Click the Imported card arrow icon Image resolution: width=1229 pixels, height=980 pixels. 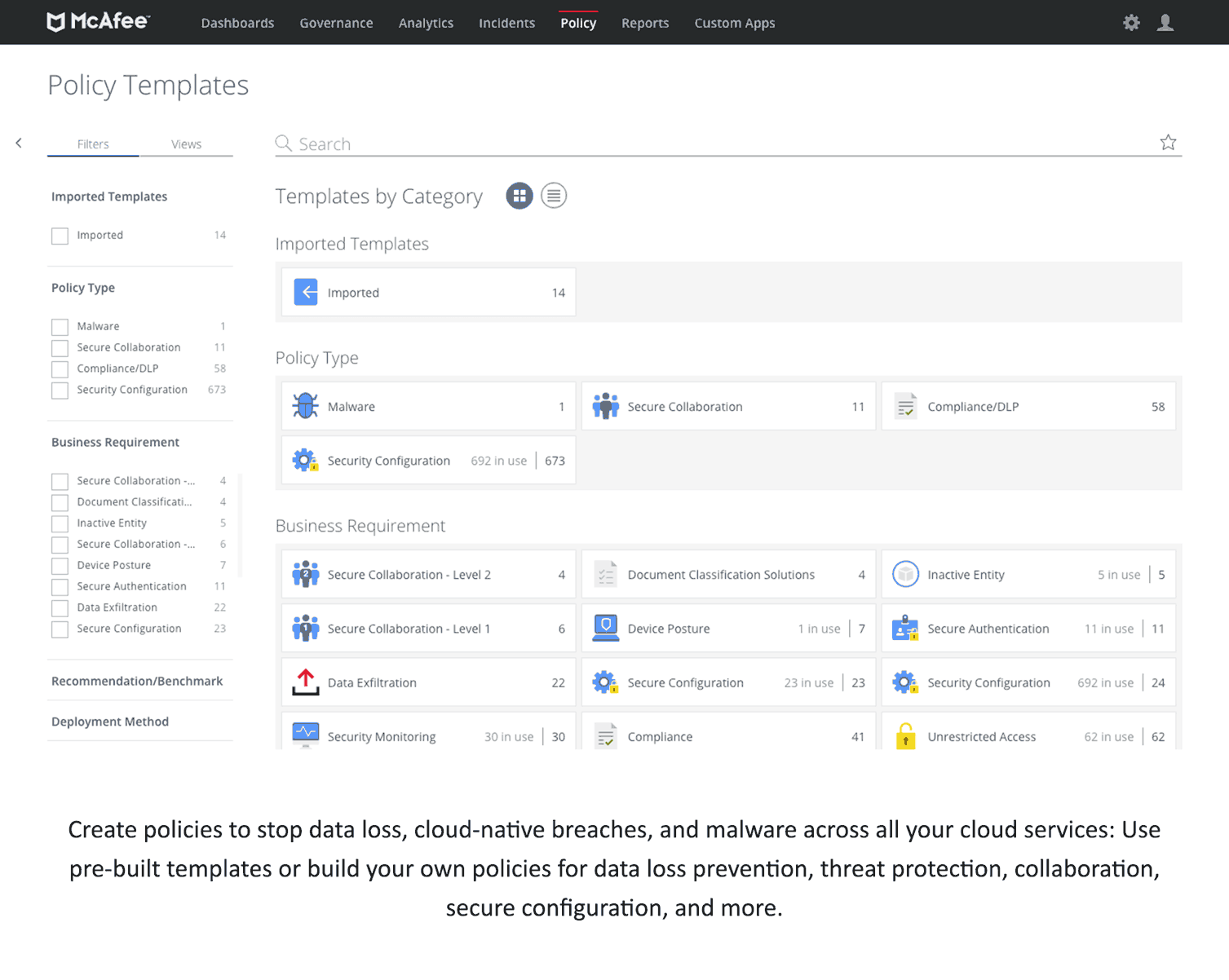point(306,292)
